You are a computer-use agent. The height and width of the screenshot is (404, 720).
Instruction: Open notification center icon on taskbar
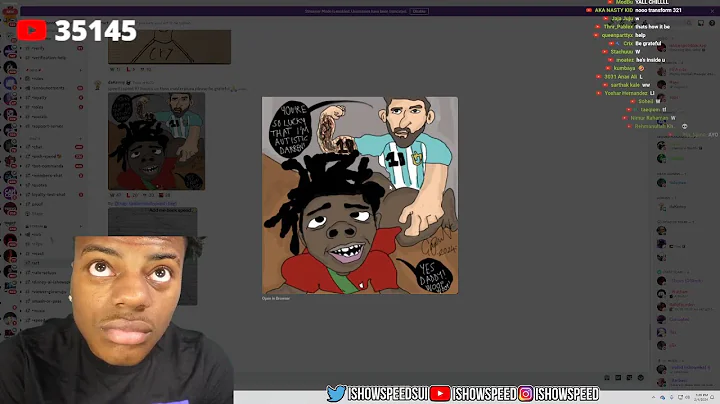click(x=713, y=398)
